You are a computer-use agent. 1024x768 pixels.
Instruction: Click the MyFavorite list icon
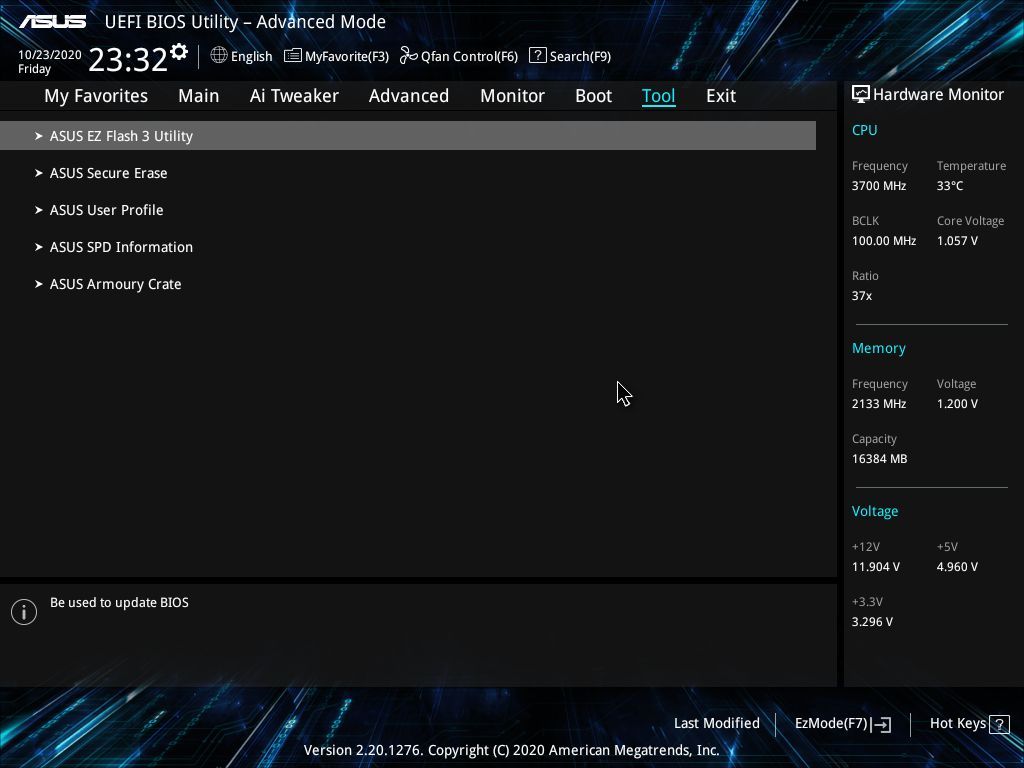coord(293,56)
